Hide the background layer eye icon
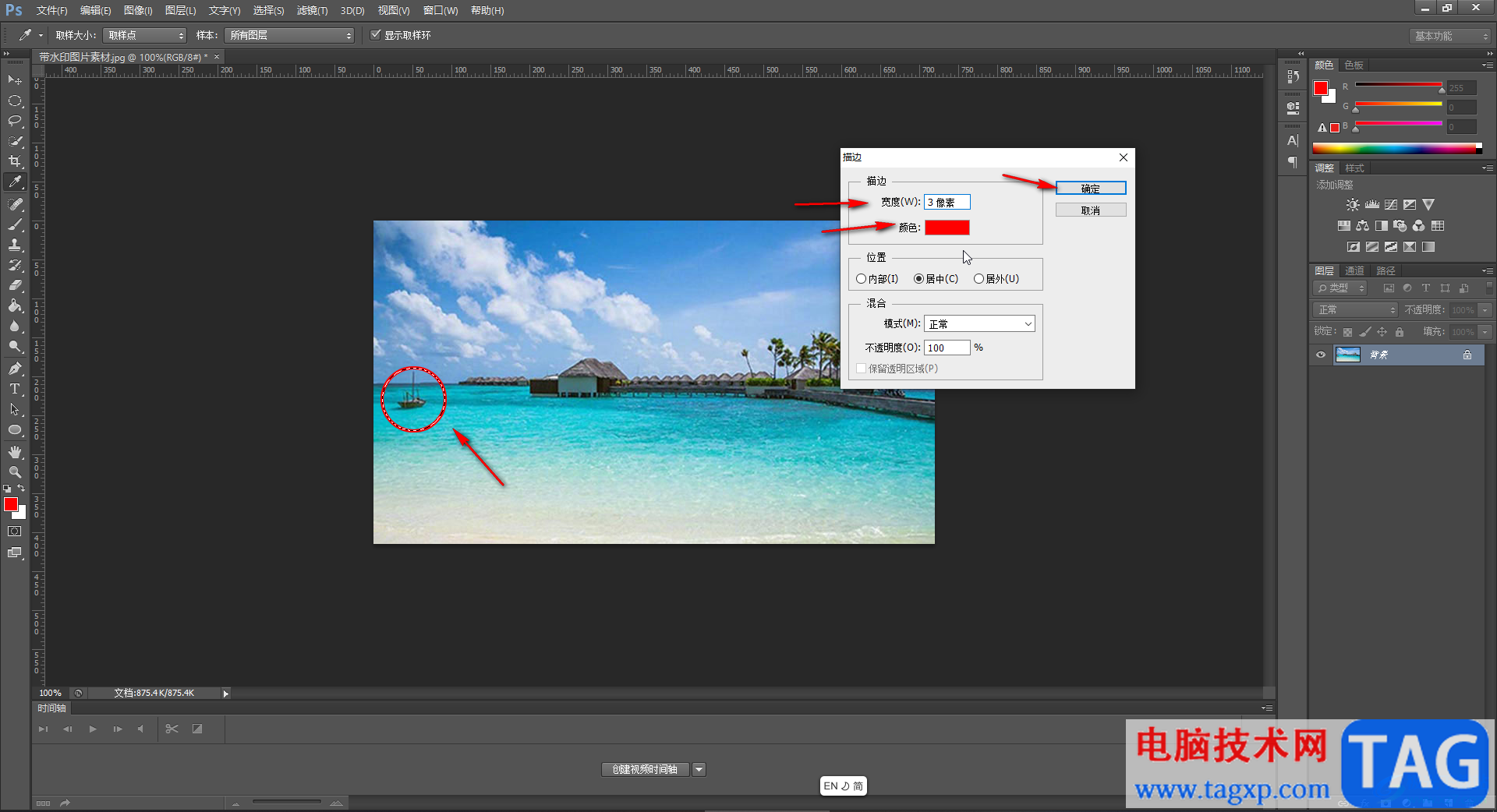1497x812 pixels. [1321, 355]
